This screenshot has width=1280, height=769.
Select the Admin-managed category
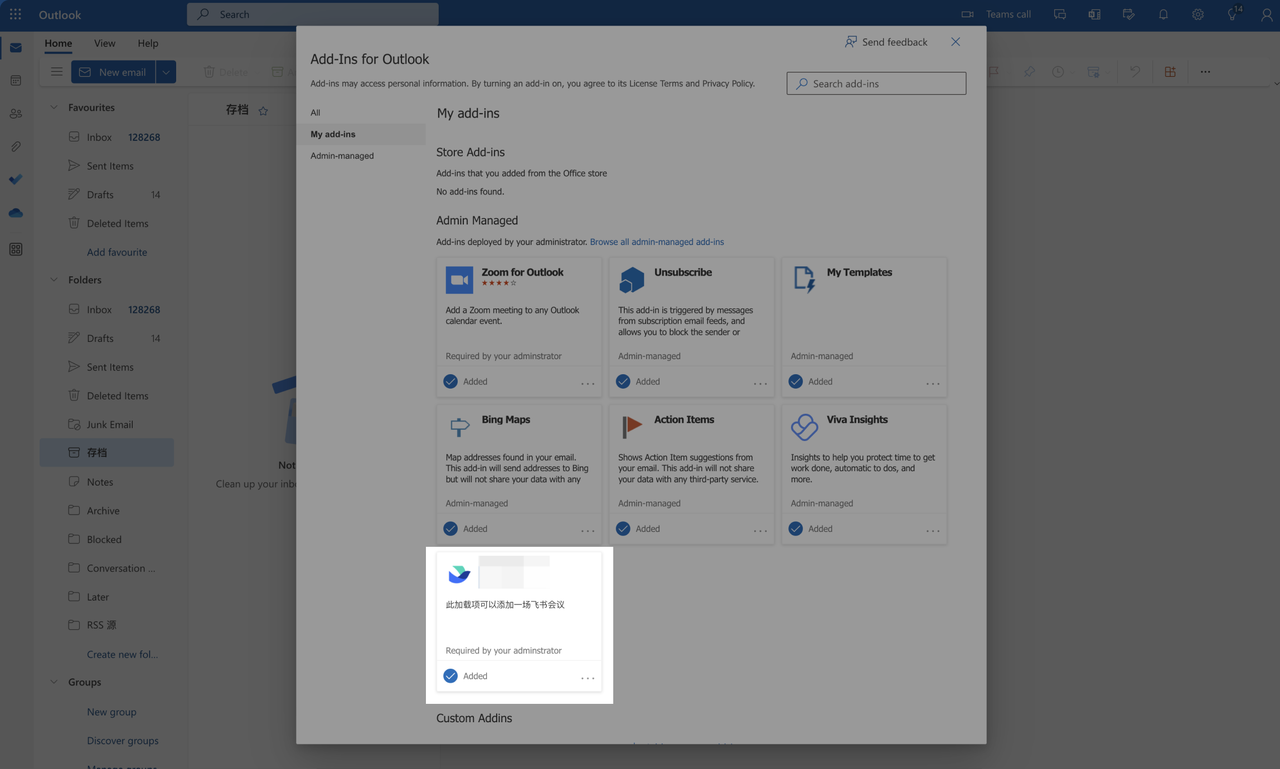point(342,155)
